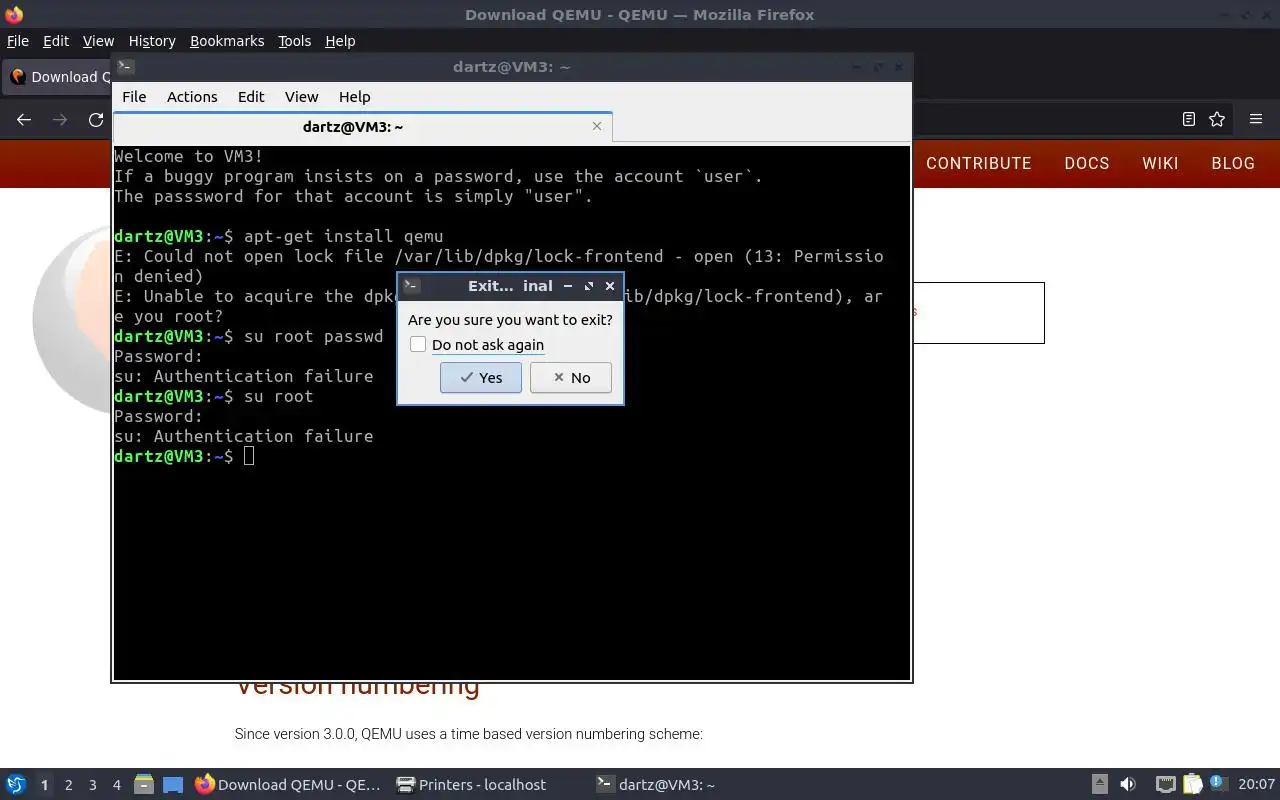The height and width of the screenshot is (800, 1280).
Task: Open the terminal Help menu
Action: (x=355, y=96)
